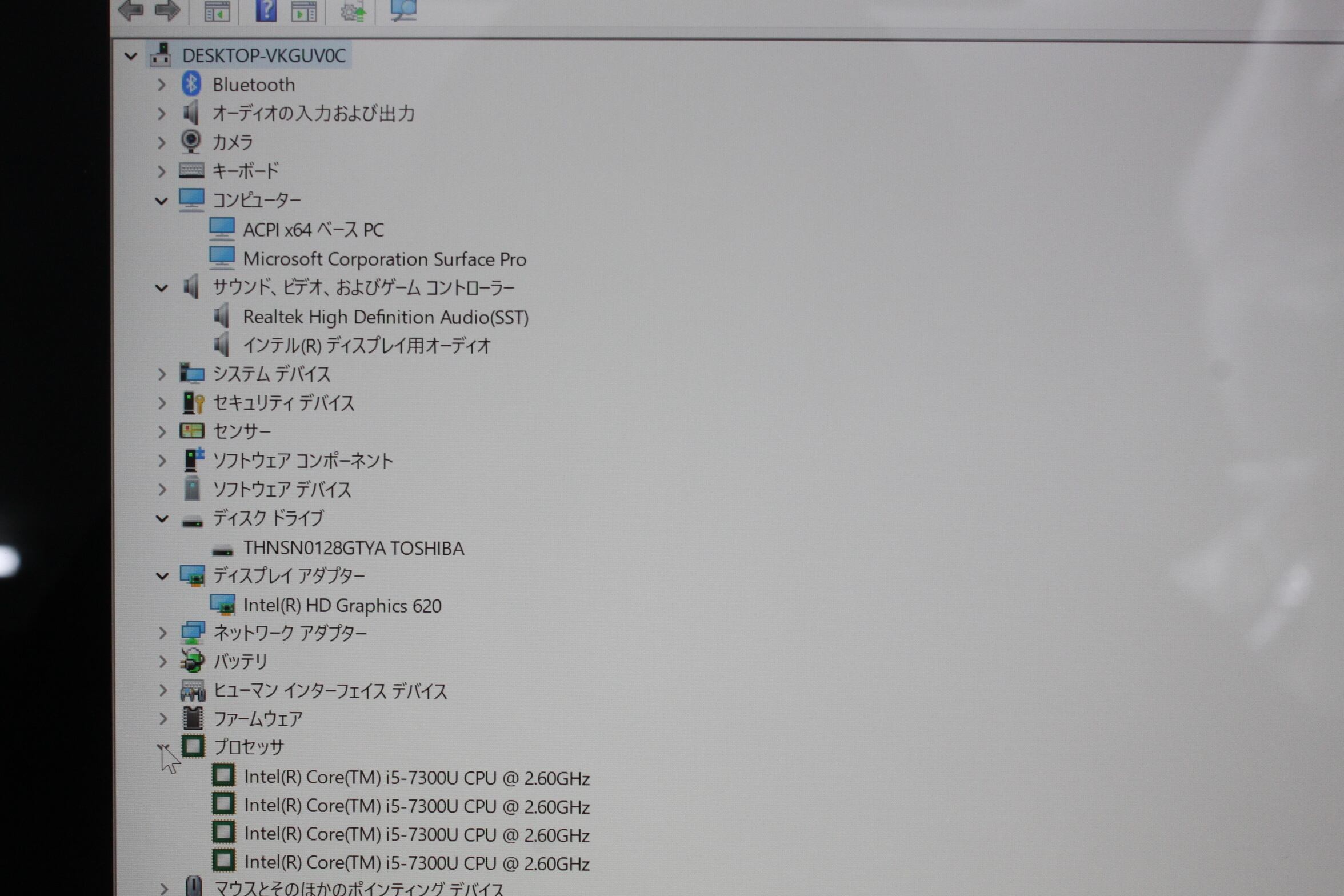The image size is (1344, 896).
Task: Click the blue Help question-mark toolbar icon
Action: [266, 10]
